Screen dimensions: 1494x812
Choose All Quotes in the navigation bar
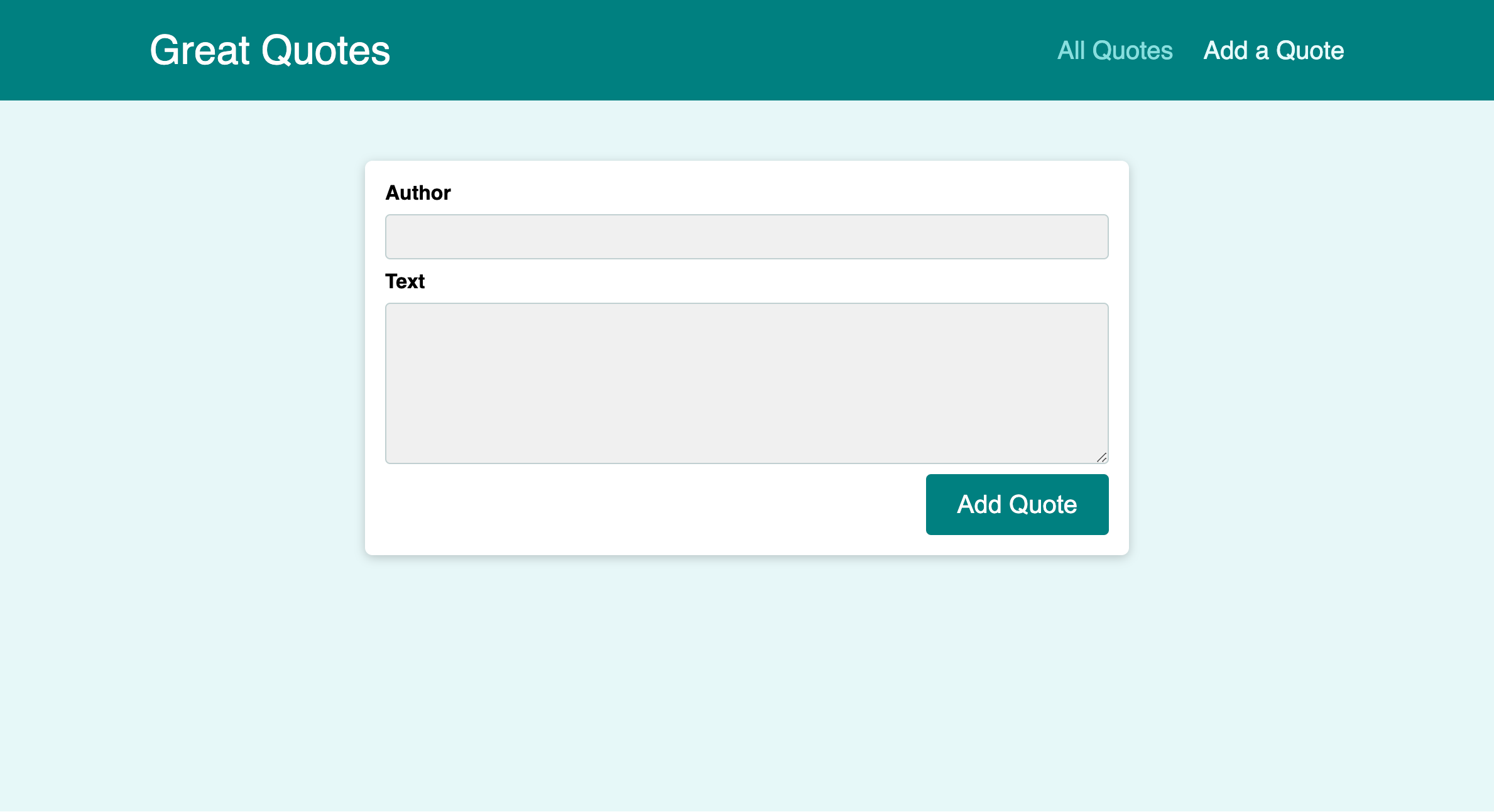1115,50
